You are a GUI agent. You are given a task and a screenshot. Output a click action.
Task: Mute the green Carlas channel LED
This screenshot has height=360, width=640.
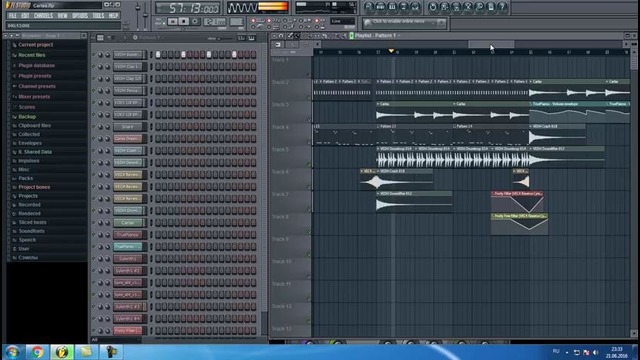click(x=94, y=223)
